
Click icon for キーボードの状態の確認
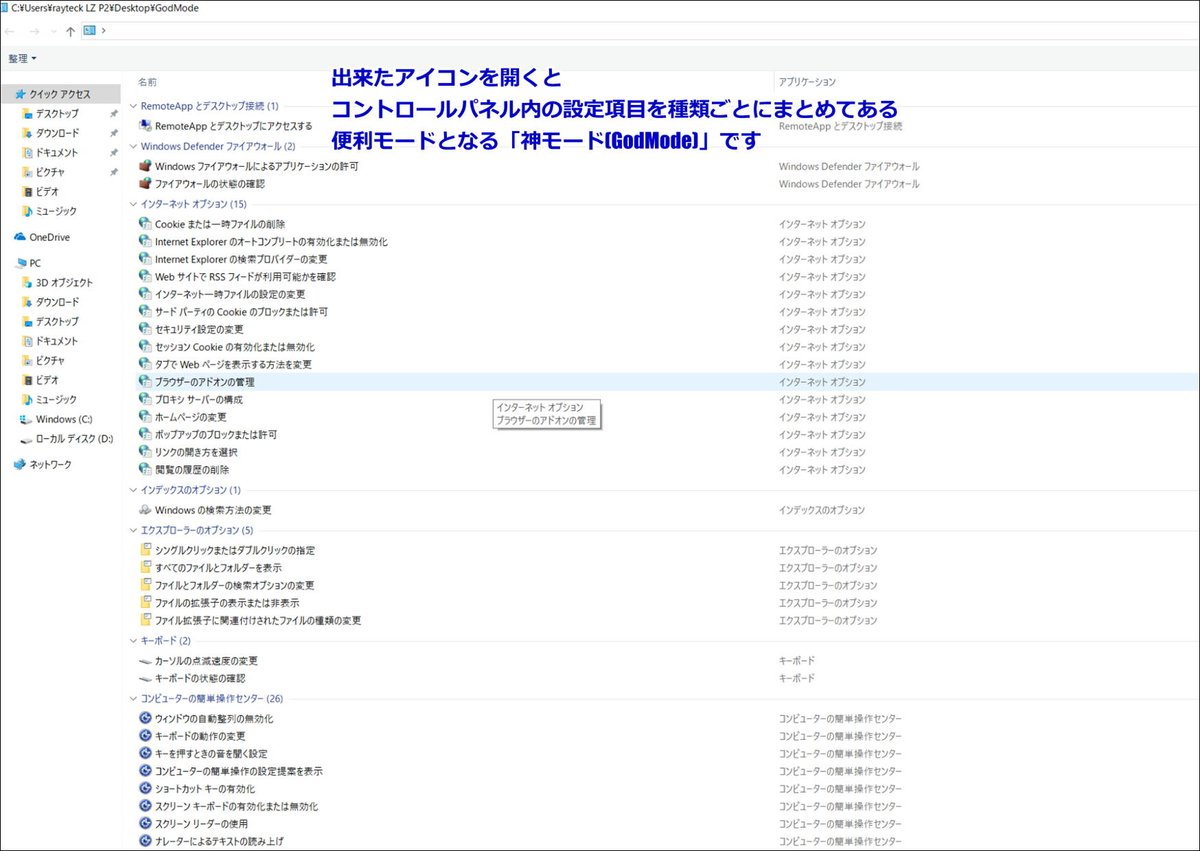[x=145, y=678]
